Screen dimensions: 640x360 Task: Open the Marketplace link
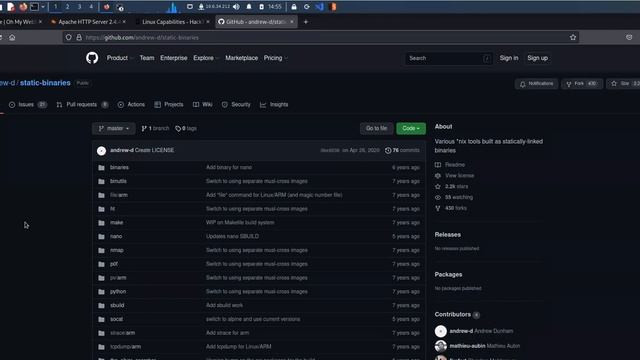[242, 58]
